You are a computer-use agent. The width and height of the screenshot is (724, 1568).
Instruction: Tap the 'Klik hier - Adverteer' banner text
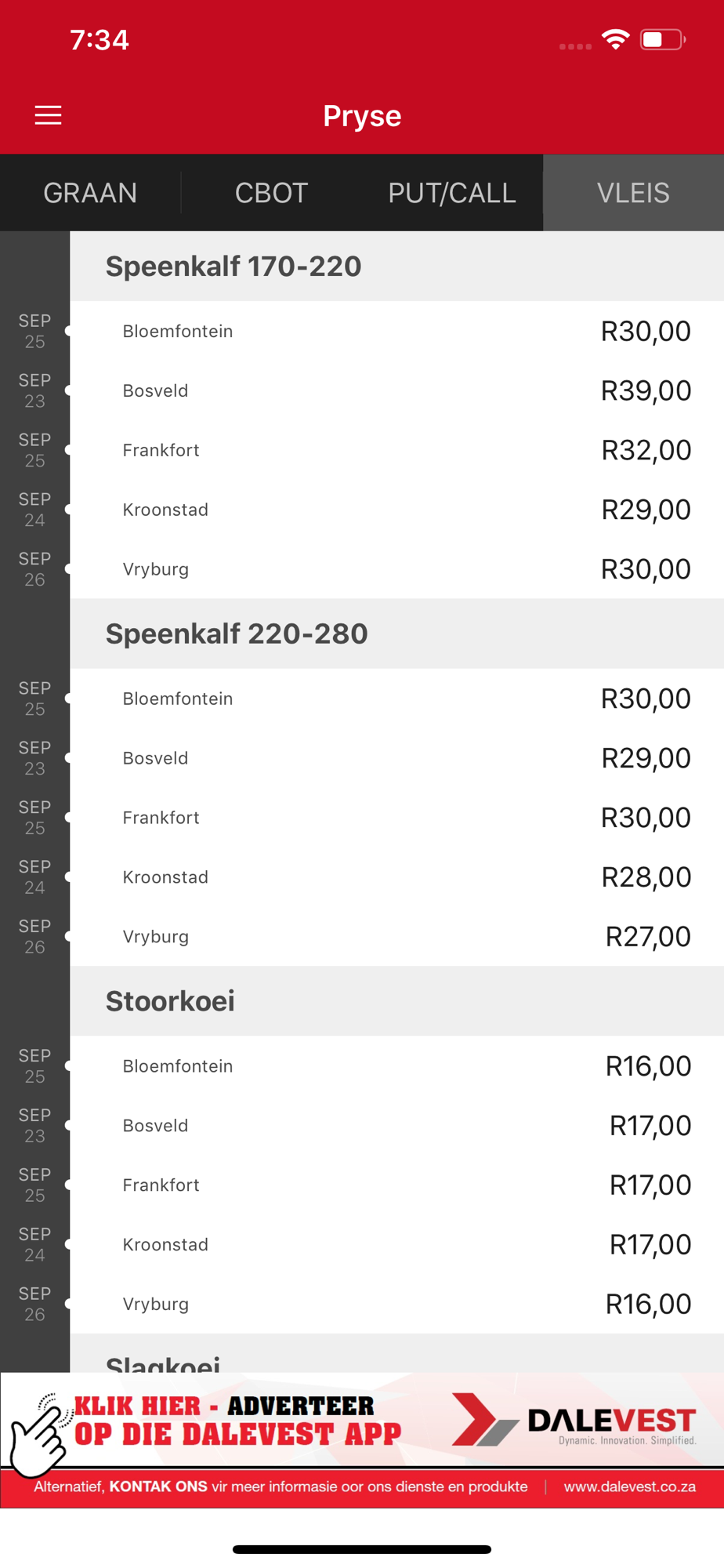[x=235, y=1421]
